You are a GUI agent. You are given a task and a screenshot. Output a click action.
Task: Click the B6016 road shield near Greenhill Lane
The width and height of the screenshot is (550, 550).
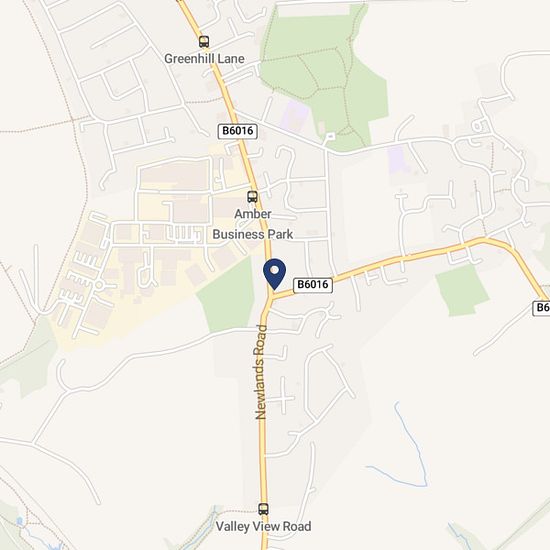point(238,131)
